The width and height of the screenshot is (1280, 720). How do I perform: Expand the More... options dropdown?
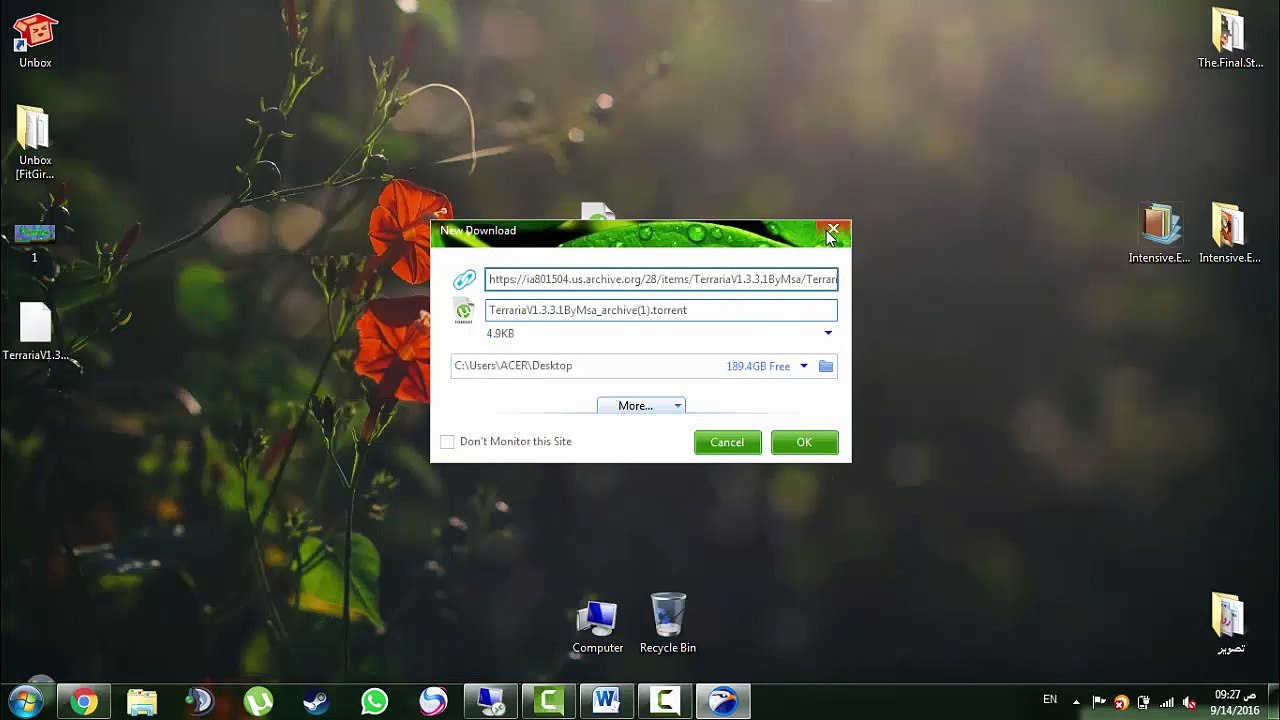[641, 406]
